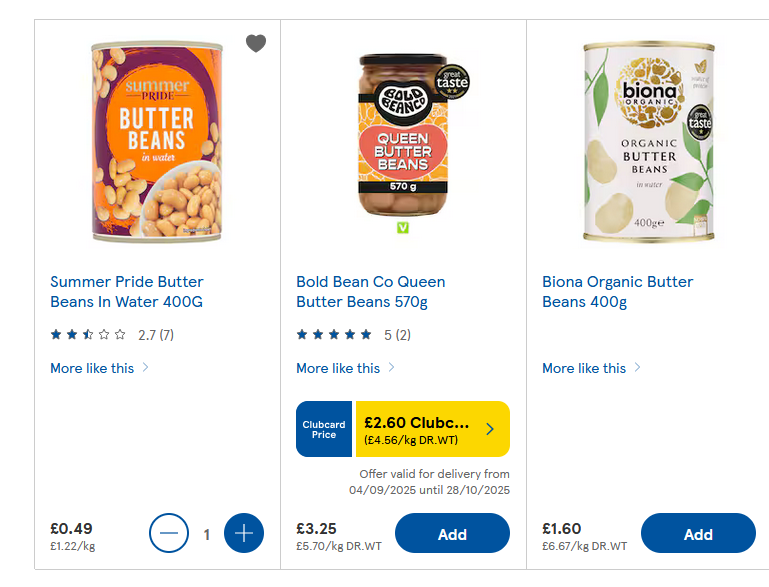Open Bold Bean Co Queen Butter Beans link
The height and width of the screenshot is (587, 769).
click(371, 292)
